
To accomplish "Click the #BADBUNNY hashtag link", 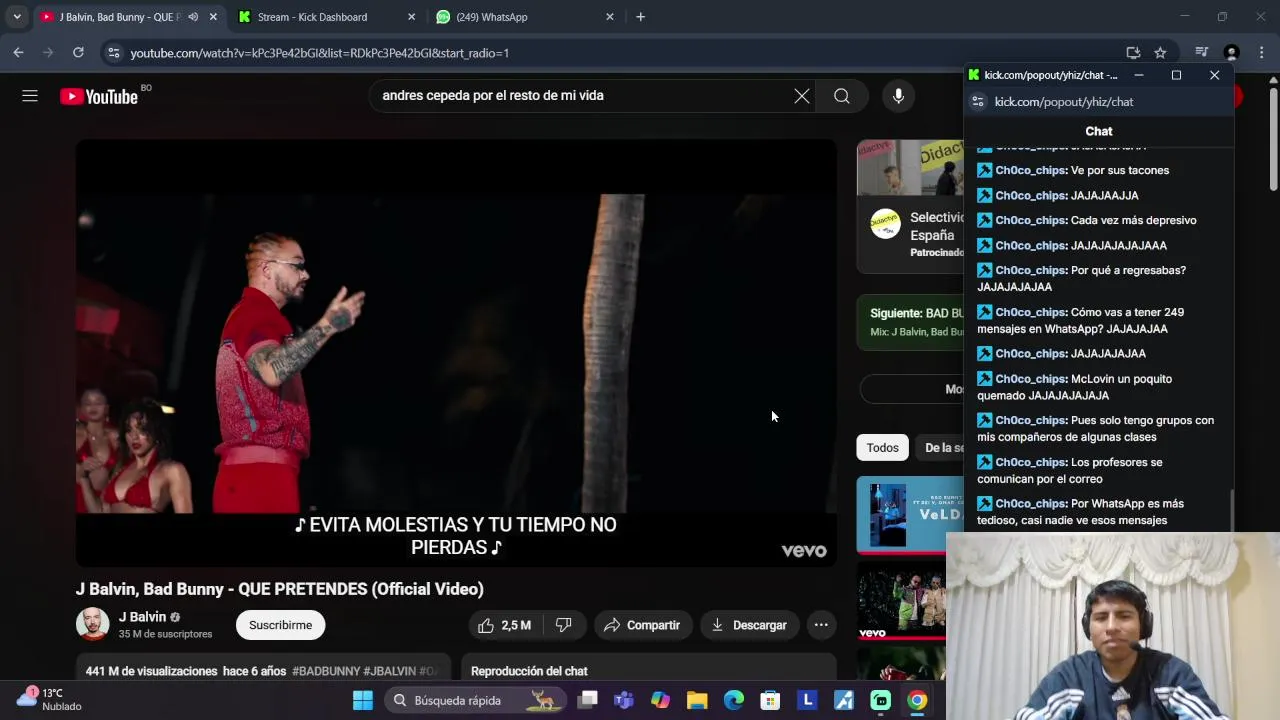I will click(326, 671).
